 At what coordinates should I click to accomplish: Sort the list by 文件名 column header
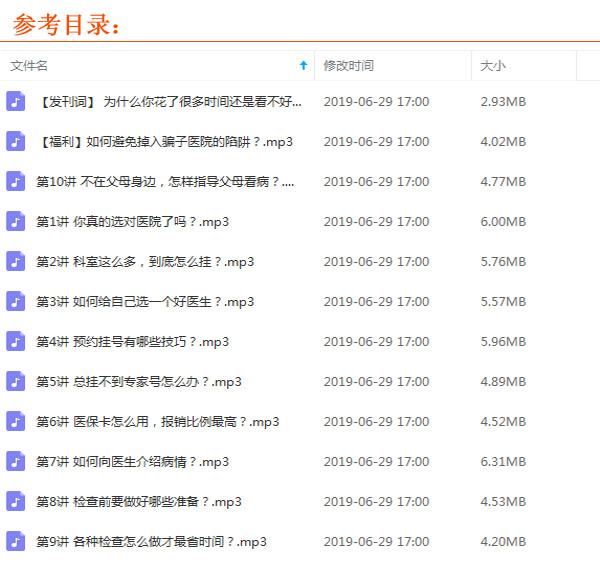pyautogui.click(x=29, y=65)
